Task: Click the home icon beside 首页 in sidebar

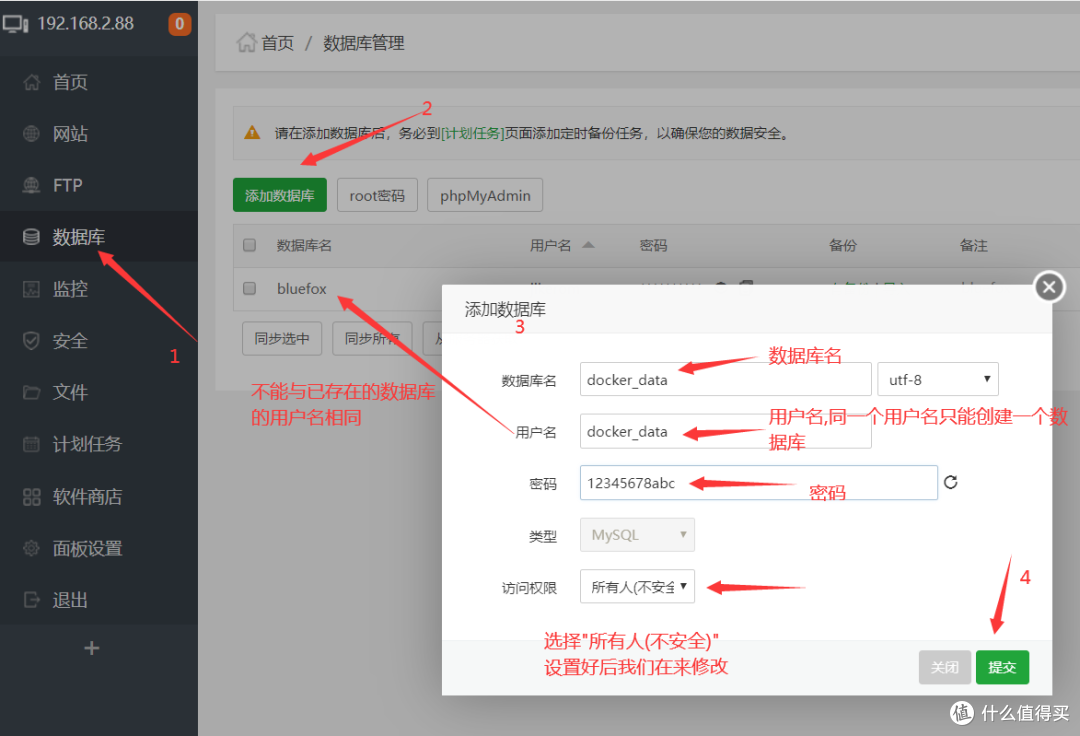Action: 32,82
